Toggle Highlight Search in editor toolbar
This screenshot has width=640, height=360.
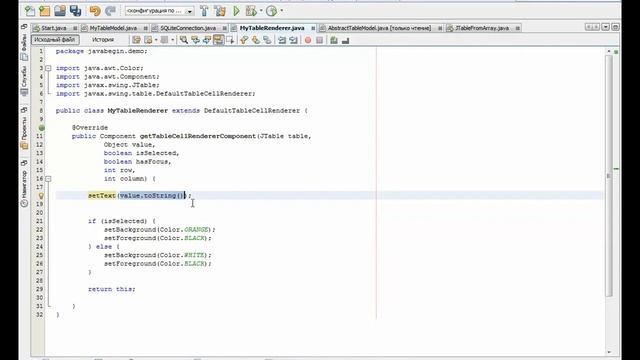coord(218,40)
